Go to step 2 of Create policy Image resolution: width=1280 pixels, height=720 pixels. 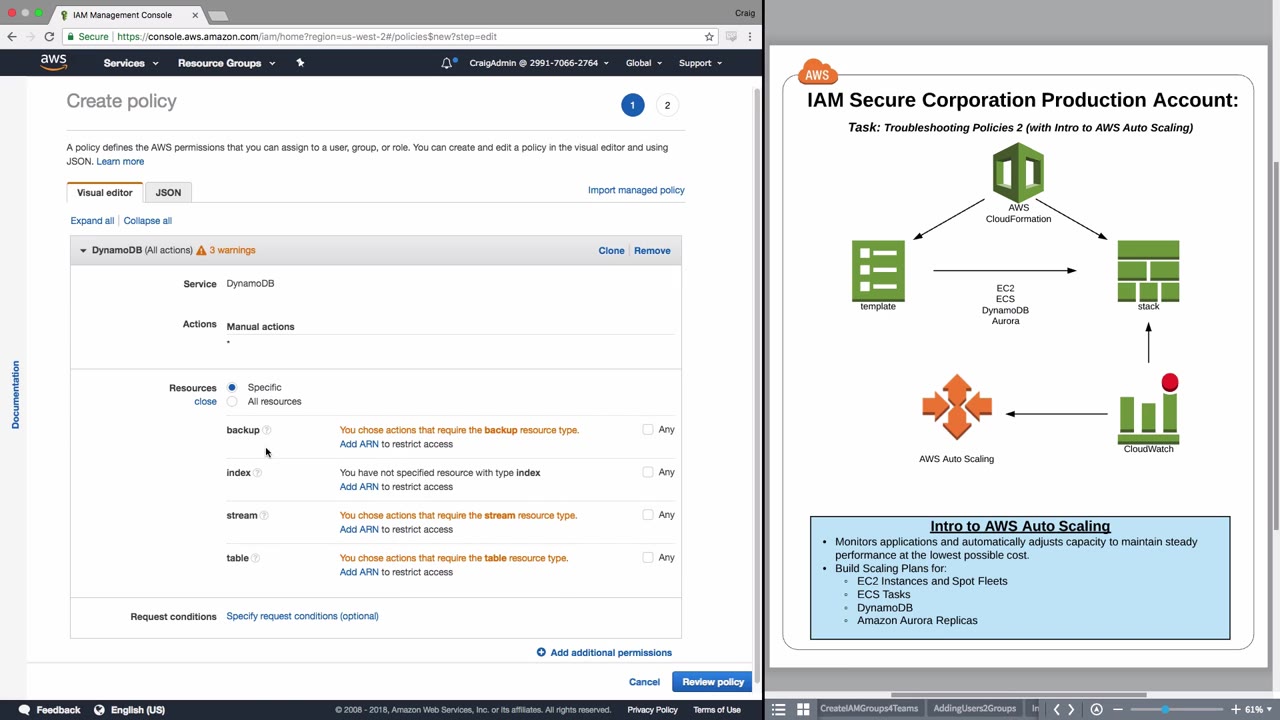(x=667, y=105)
